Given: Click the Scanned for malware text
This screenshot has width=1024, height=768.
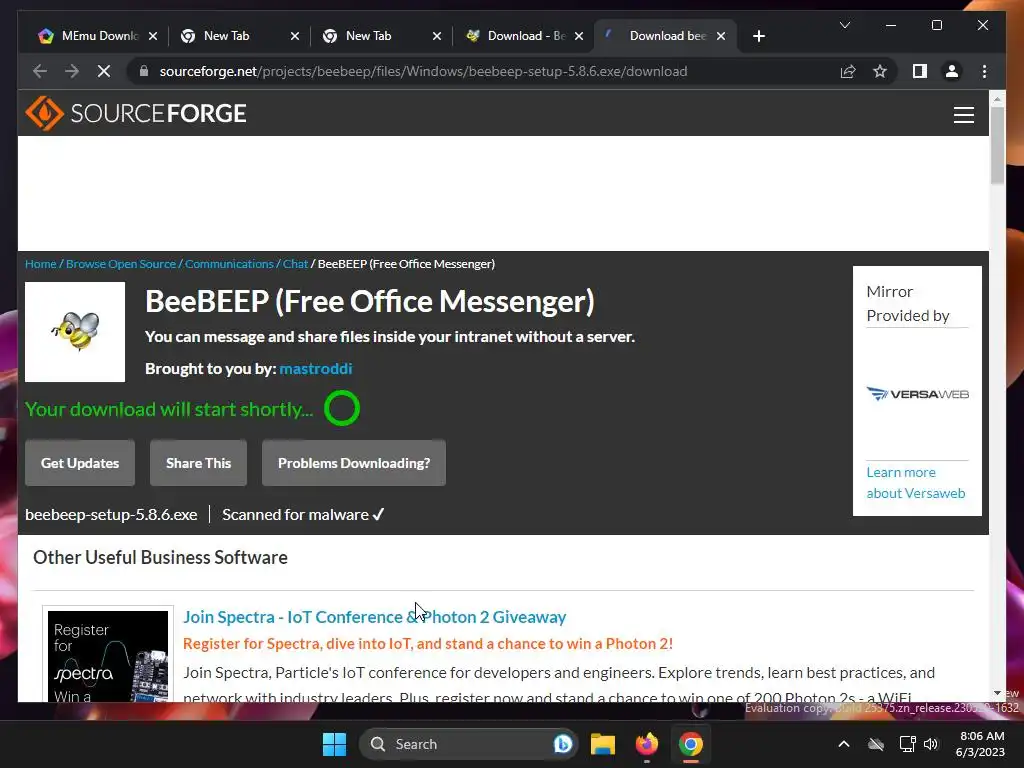Looking at the screenshot, I should pos(303,515).
